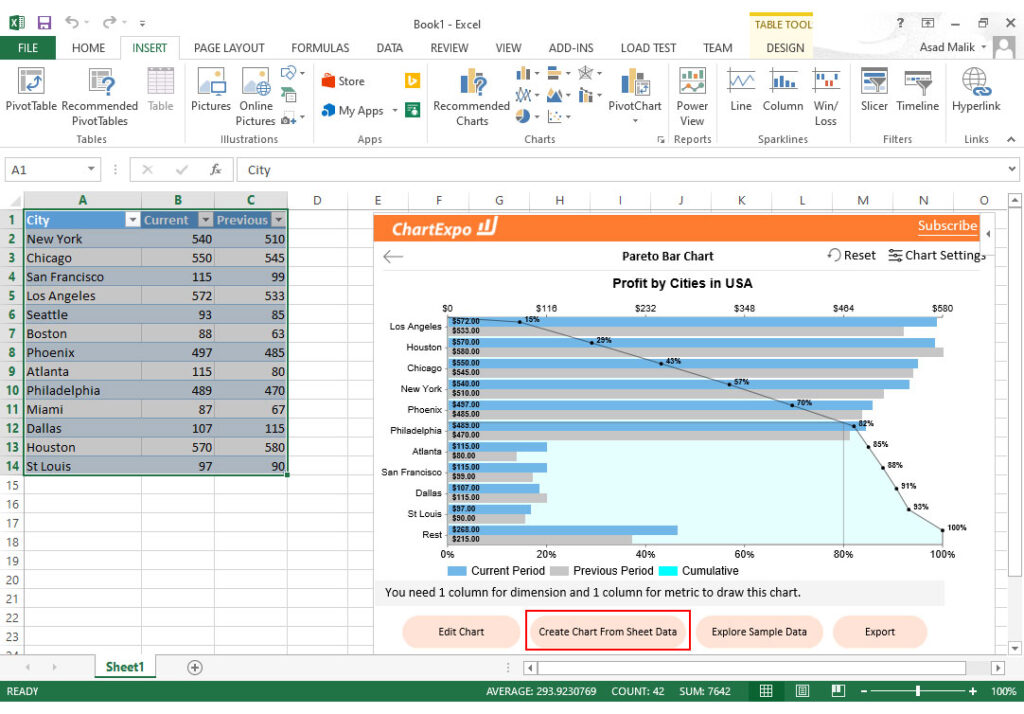Insert a Line sparkline
This screenshot has height=714, width=1024.
pyautogui.click(x=741, y=90)
